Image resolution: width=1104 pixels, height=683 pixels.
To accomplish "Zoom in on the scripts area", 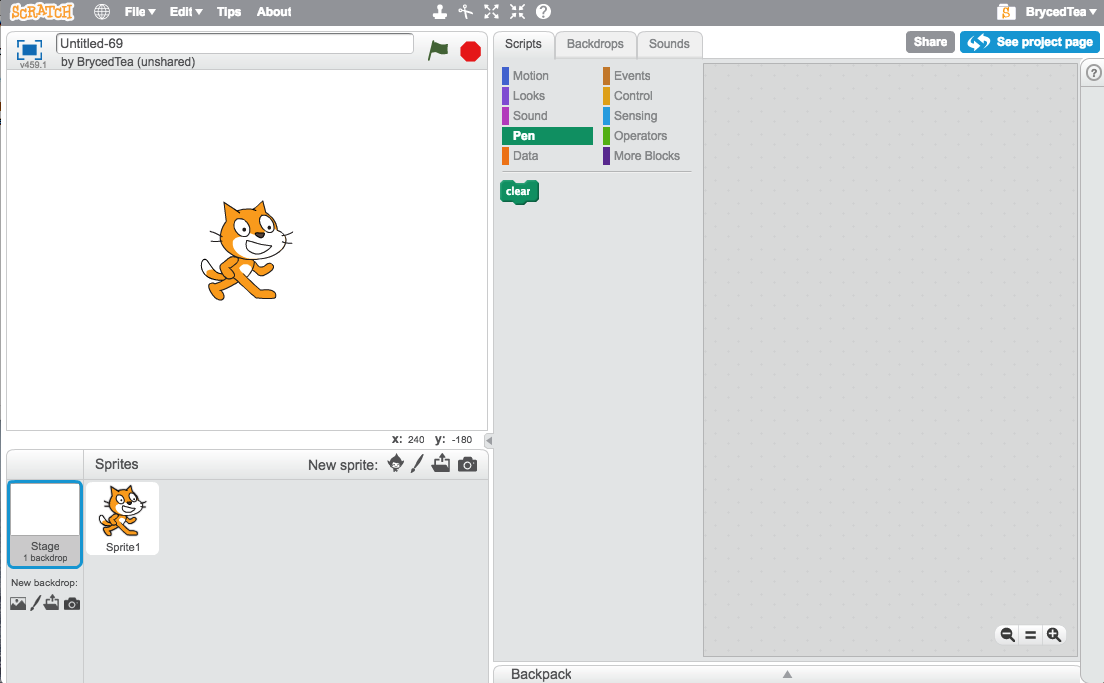I will pyautogui.click(x=1055, y=634).
